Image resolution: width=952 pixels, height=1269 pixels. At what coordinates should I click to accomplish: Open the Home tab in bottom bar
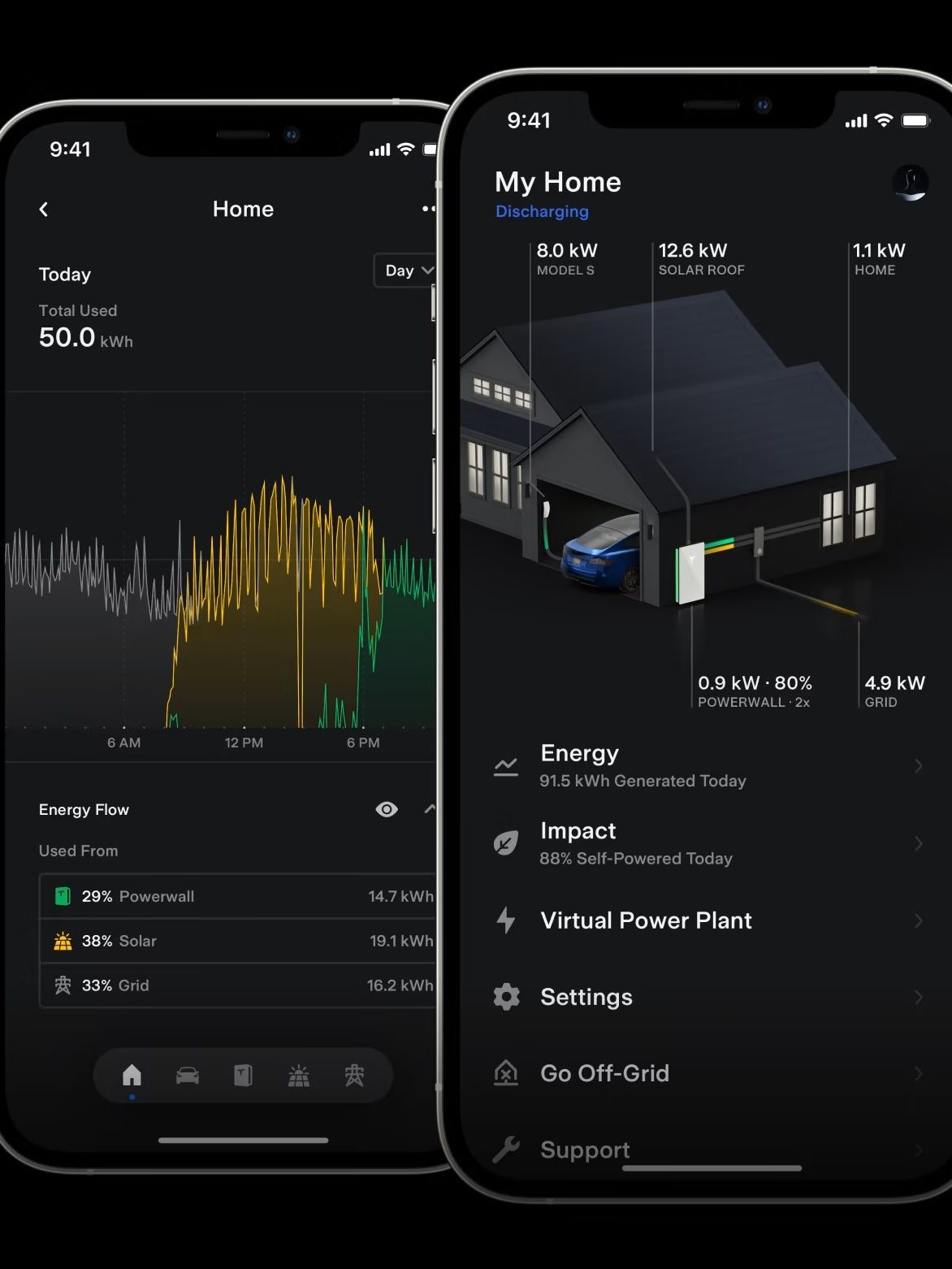click(132, 1076)
